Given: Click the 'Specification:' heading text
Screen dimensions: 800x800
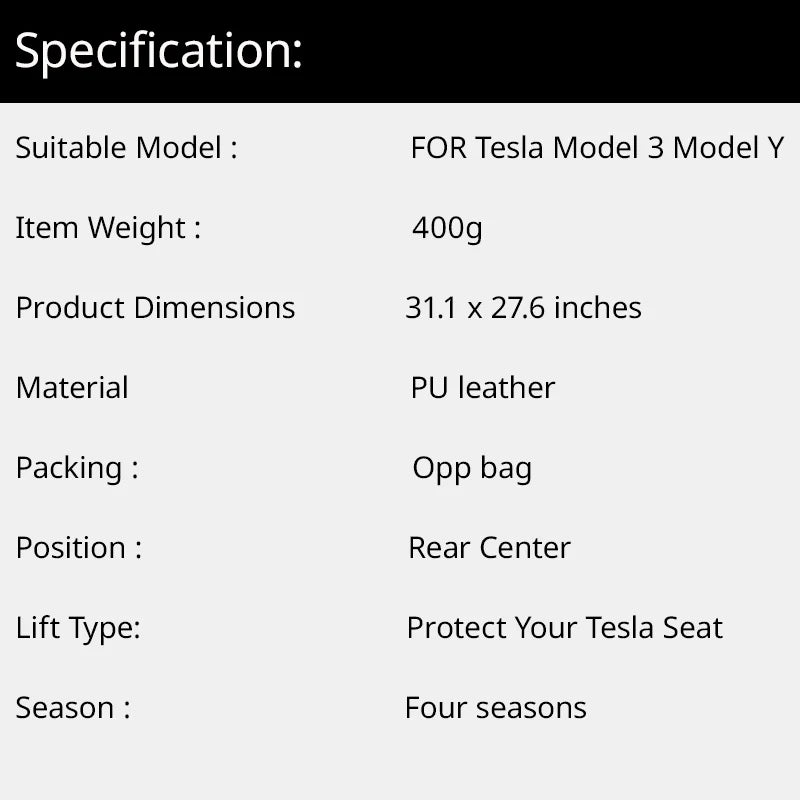Looking at the screenshot, I should tap(158, 51).
